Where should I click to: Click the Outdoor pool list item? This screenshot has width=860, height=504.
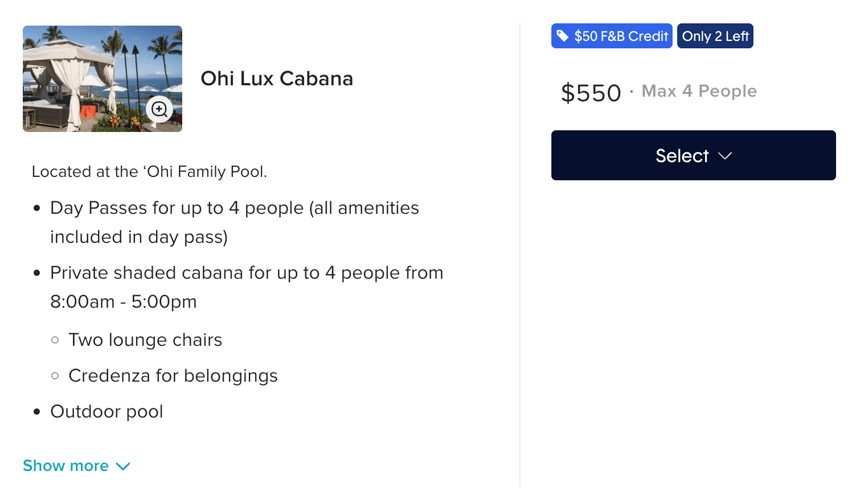[x=106, y=411]
